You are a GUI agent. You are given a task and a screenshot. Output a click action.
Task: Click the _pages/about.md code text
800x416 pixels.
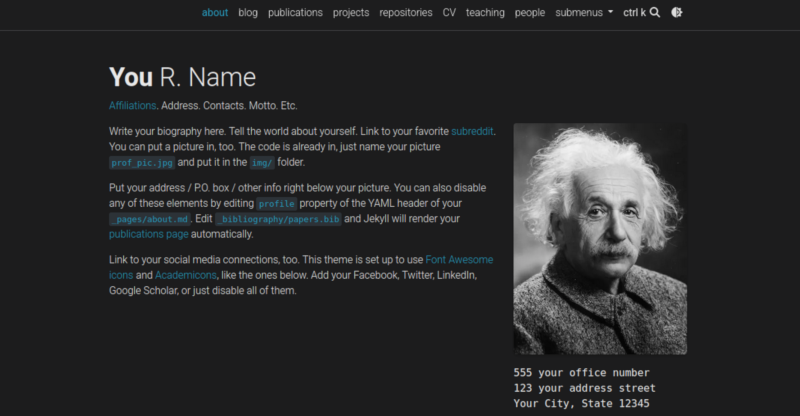[x=149, y=219]
